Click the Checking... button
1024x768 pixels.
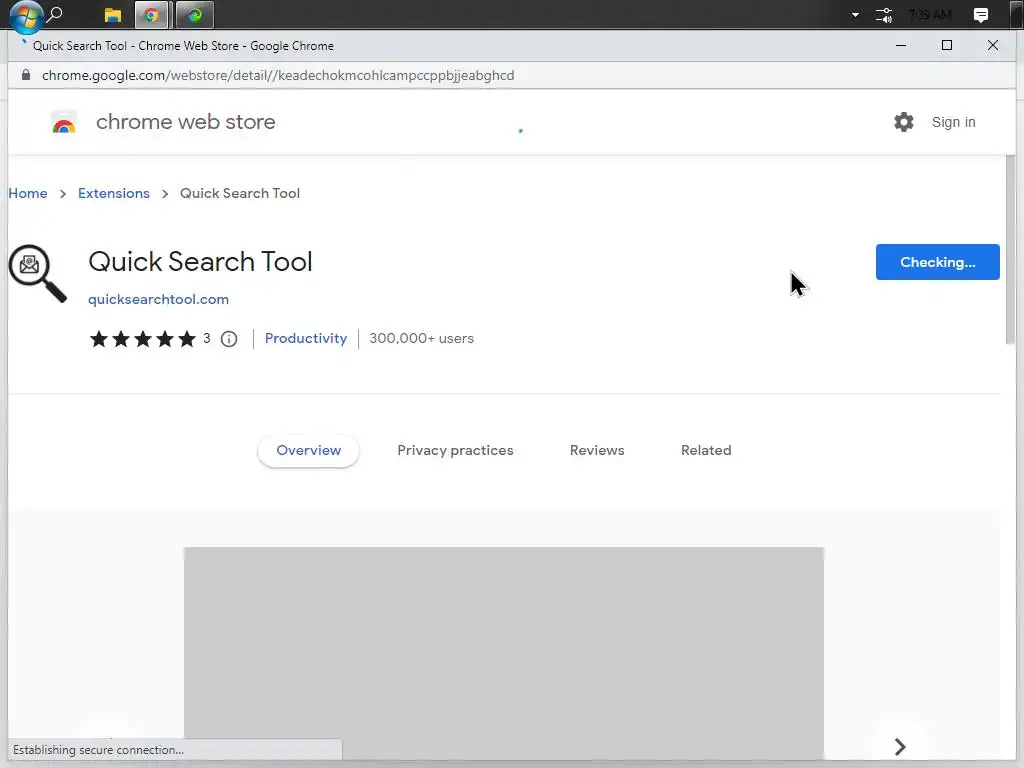[937, 262]
